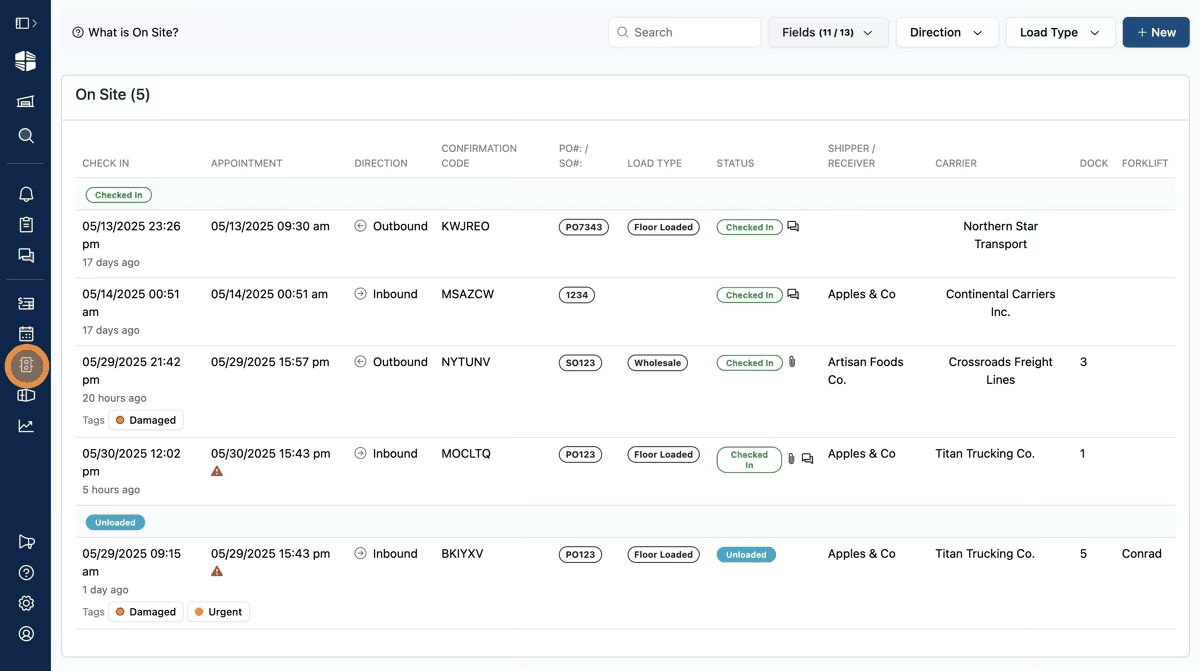Click warning triangle under 05/30/2025 15:43 pm appointment
Image resolution: width=1200 pixels, height=671 pixels.
pyautogui.click(x=217, y=471)
